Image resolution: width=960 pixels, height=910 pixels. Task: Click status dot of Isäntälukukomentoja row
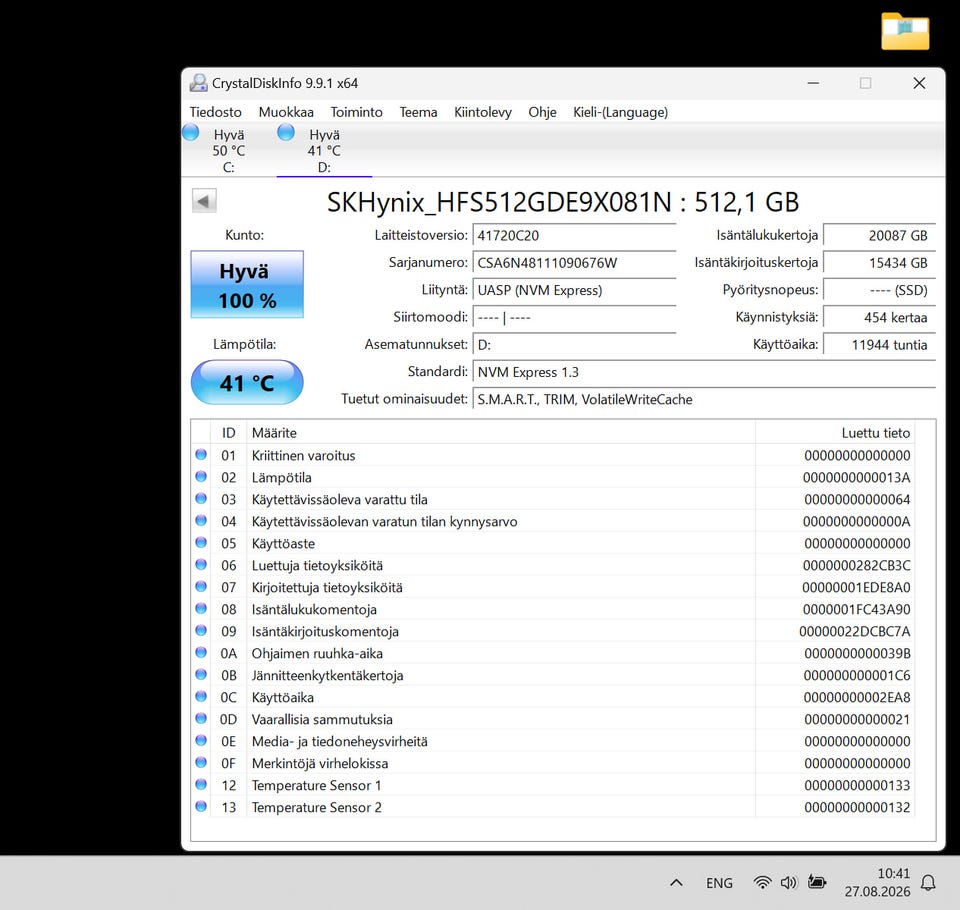(x=201, y=609)
